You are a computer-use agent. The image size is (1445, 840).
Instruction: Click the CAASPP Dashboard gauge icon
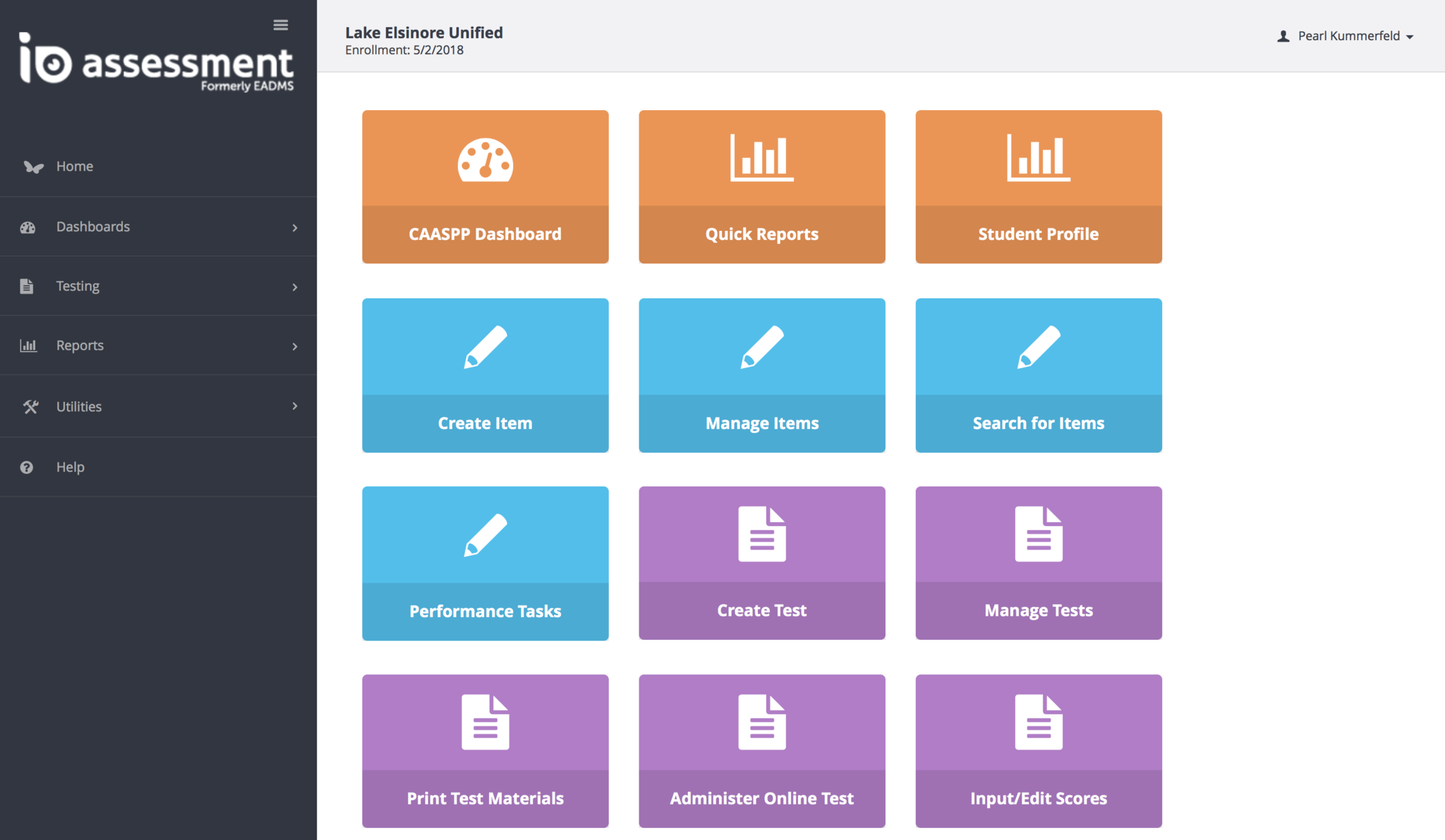[485, 160]
